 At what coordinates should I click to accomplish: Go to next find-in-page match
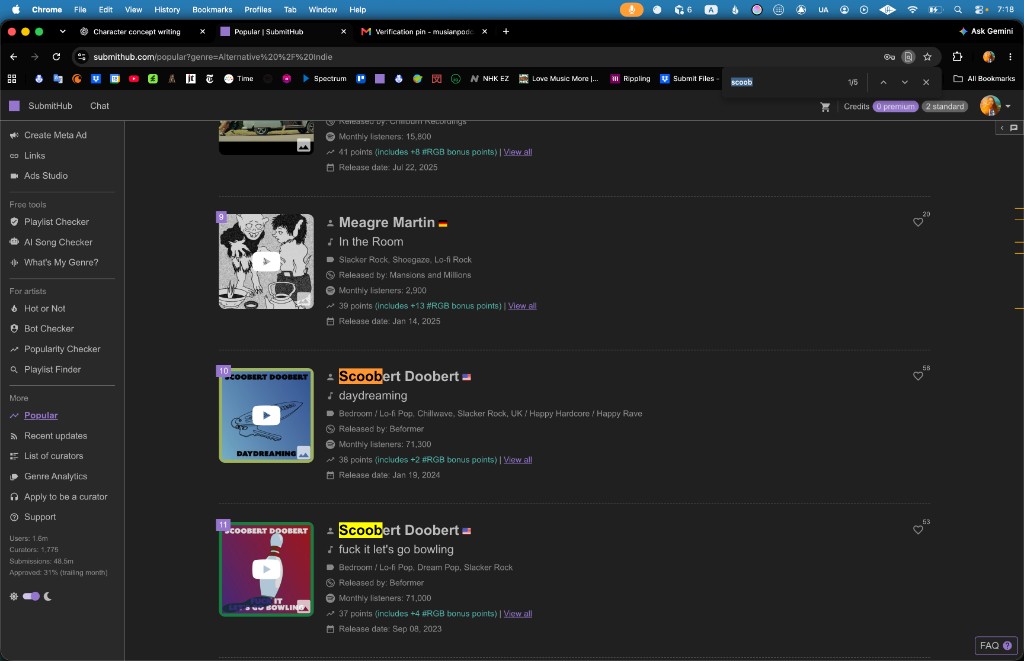pos(904,82)
